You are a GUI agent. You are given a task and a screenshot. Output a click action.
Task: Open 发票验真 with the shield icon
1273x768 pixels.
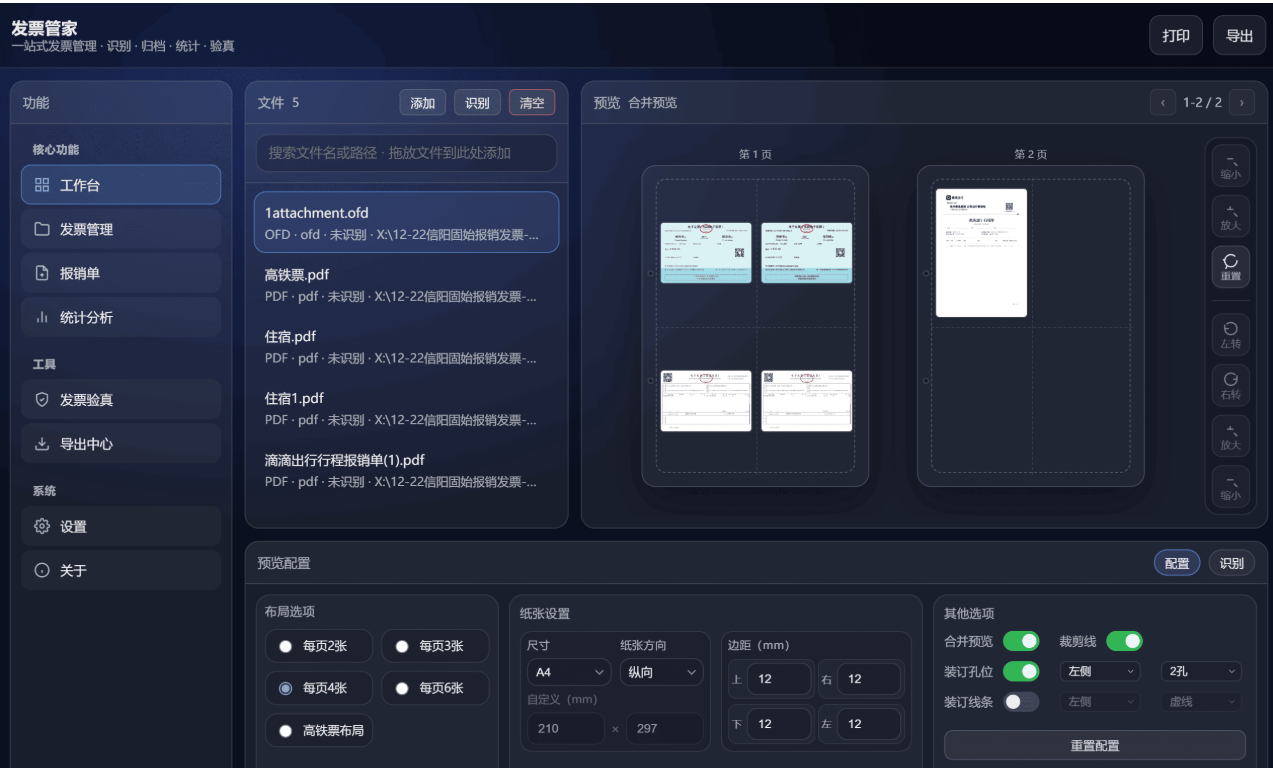[x=120, y=400]
